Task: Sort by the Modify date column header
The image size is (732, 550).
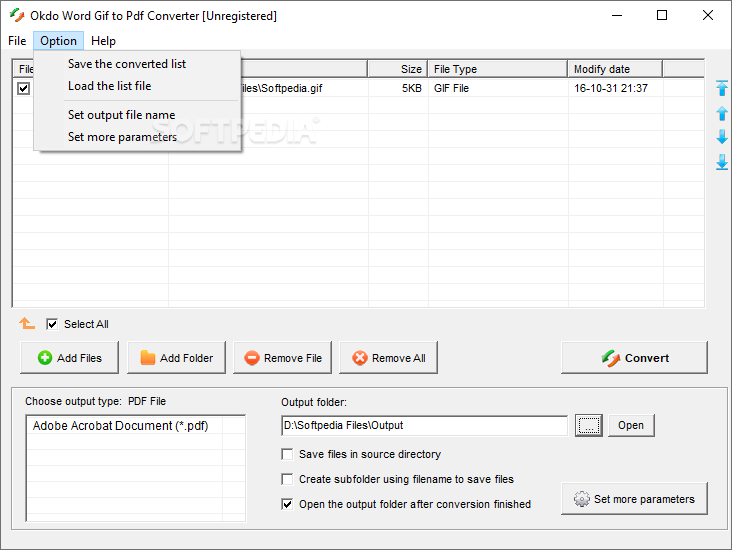Action: coord(615,69)
